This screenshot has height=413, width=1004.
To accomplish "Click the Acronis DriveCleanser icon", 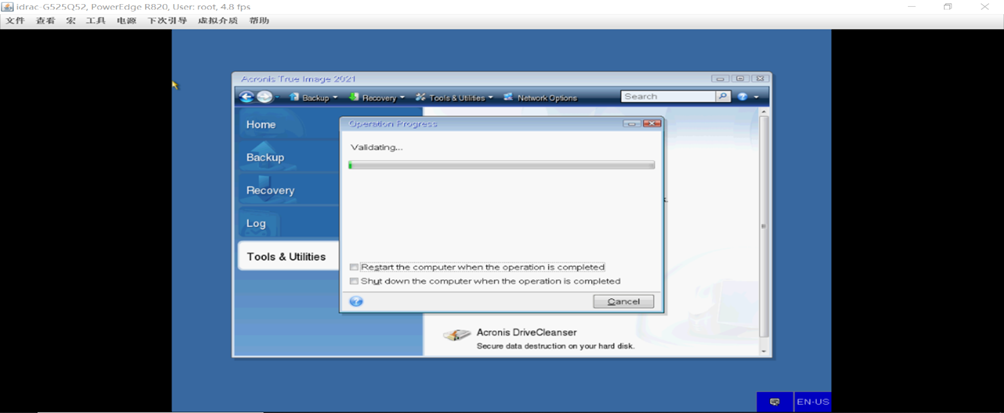I will click(x=457, y=336).
